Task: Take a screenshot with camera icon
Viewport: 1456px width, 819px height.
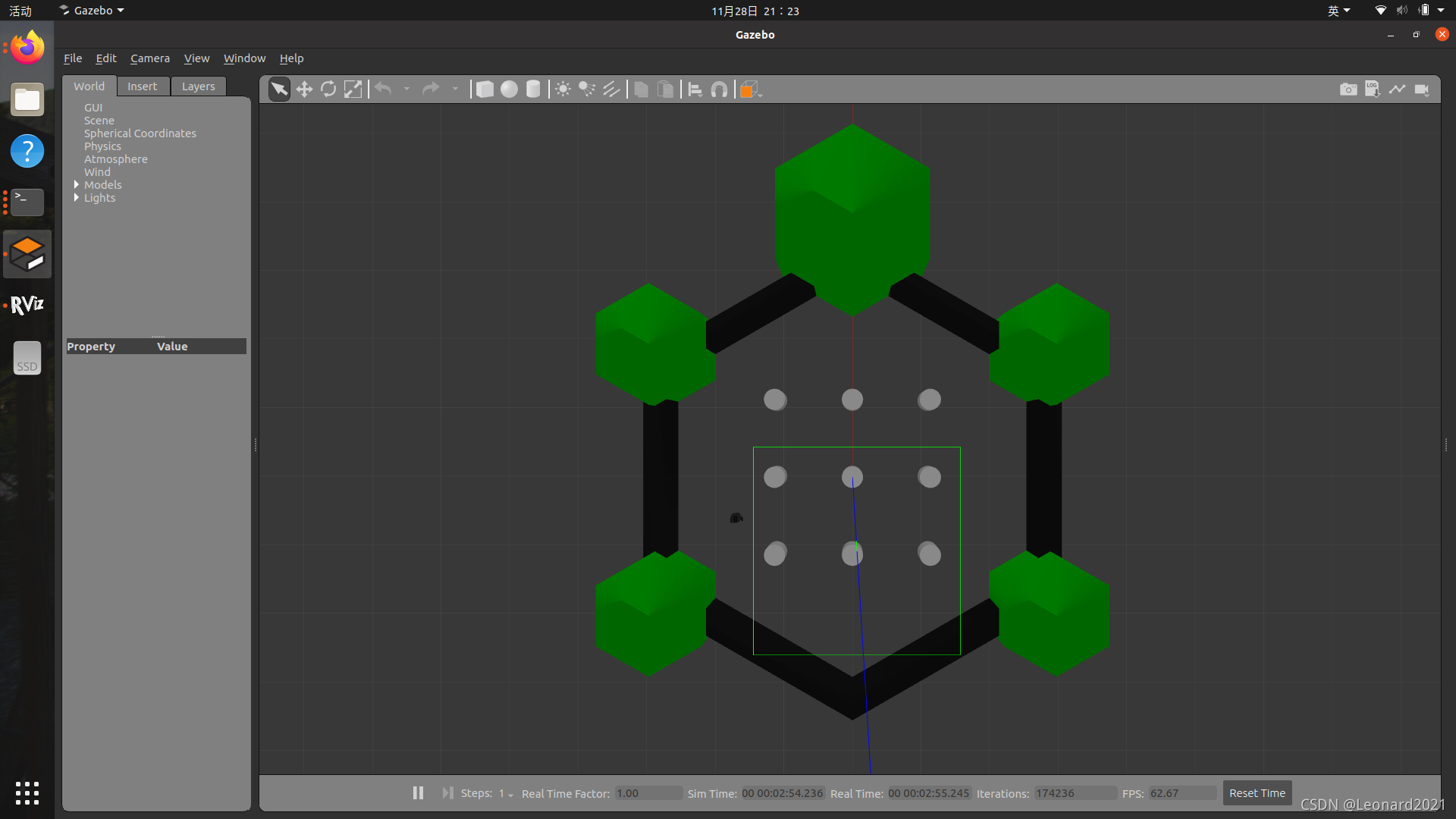Action: (x=1348, y=89)
